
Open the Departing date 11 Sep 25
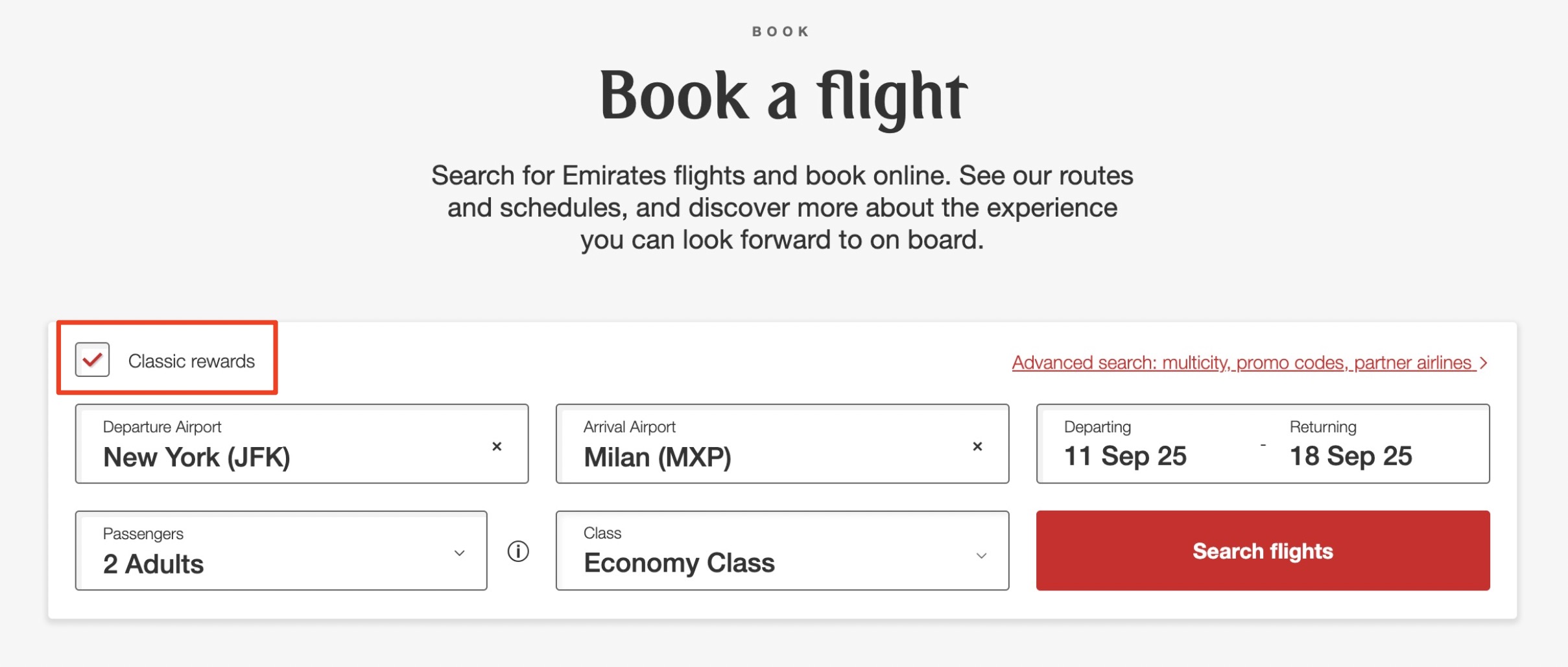pos(1126,456)
